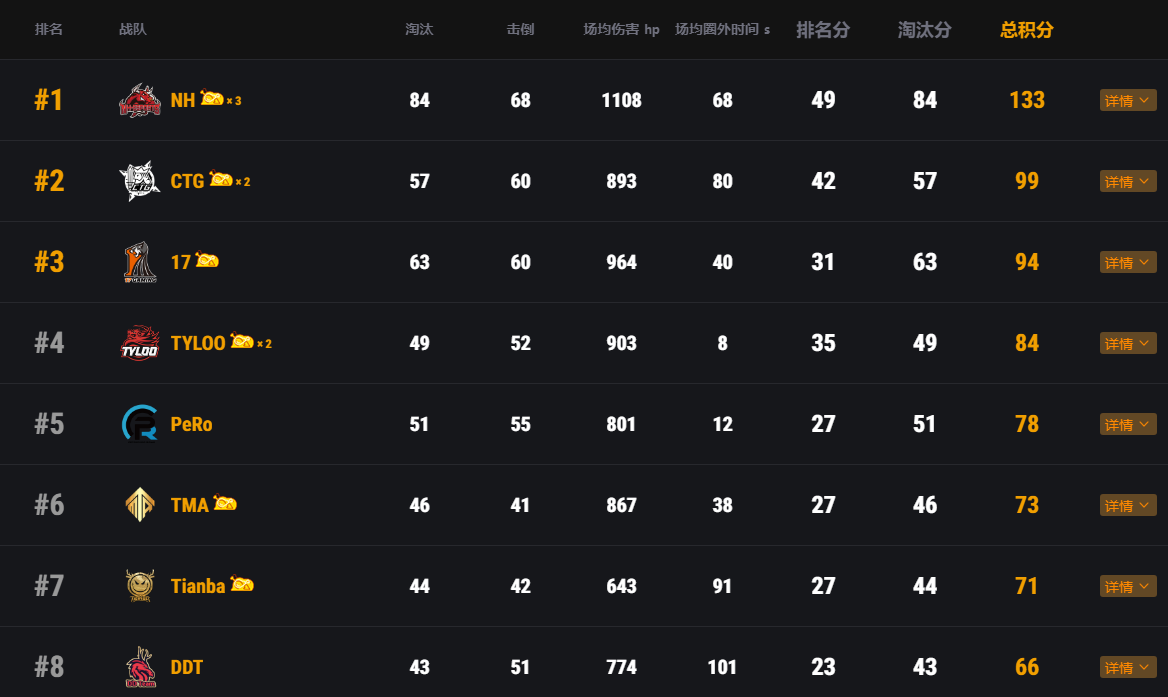Click the NH team logo
Image resolution: width=1168 pixels, height=697 pixels.
[x=139, y=100]
